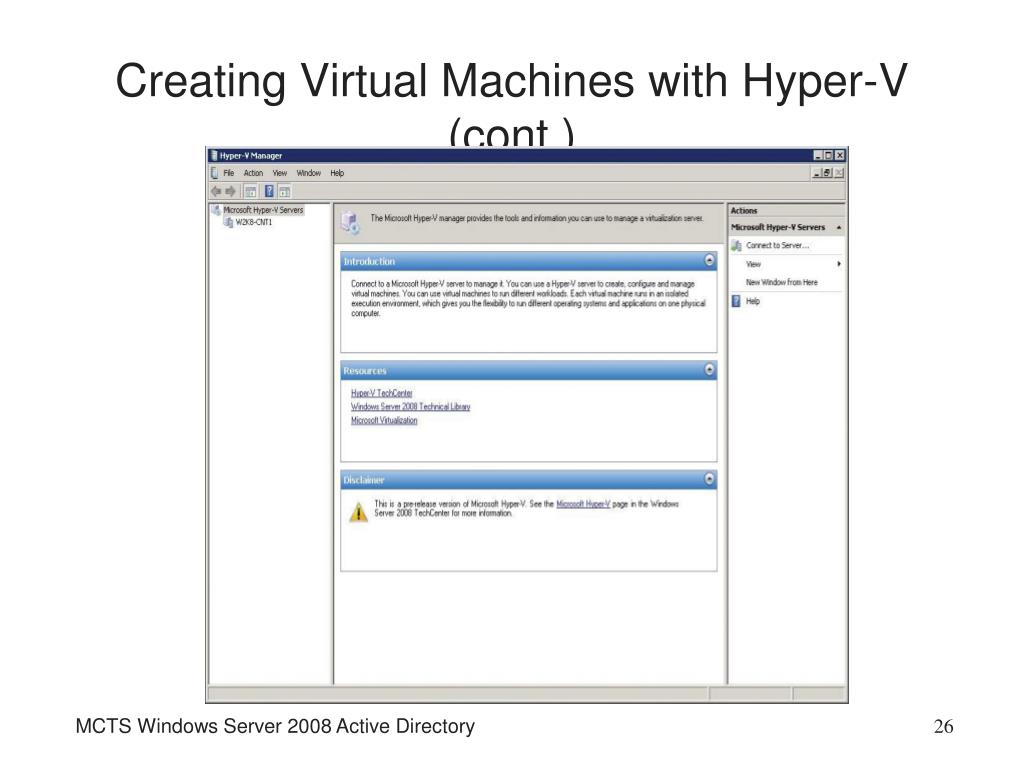This screenshot has height=768, width=1024.
Task: Select the W2K8-CNT1 server node
Action: coord(253,222)
